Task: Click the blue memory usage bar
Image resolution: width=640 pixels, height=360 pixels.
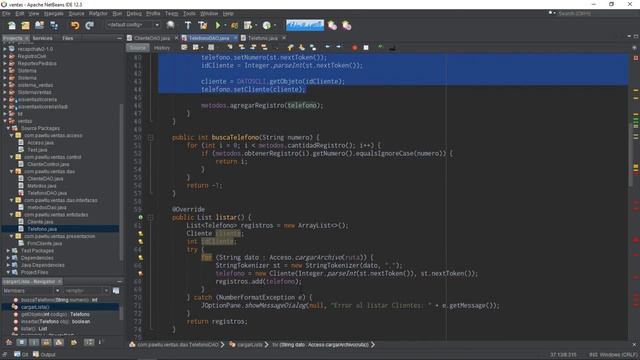Action: coord(305,25)
